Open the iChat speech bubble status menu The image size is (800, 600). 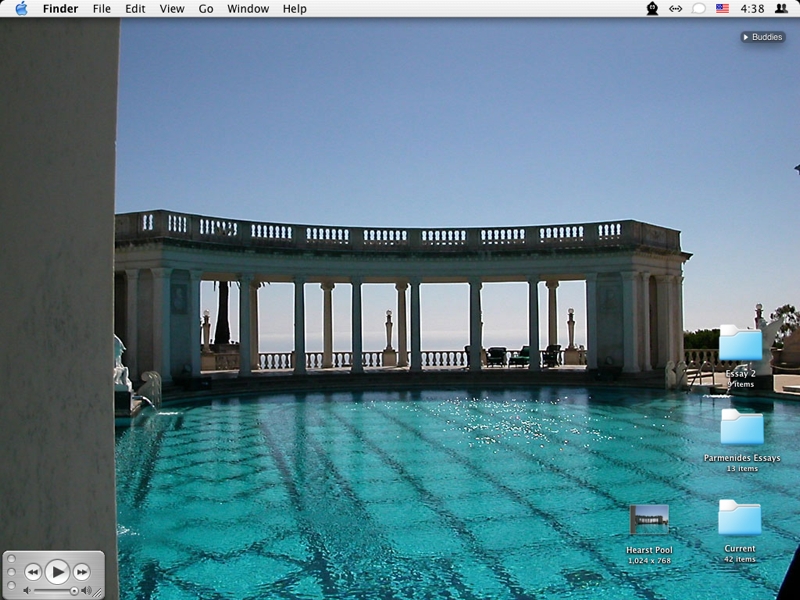point(699,9)
